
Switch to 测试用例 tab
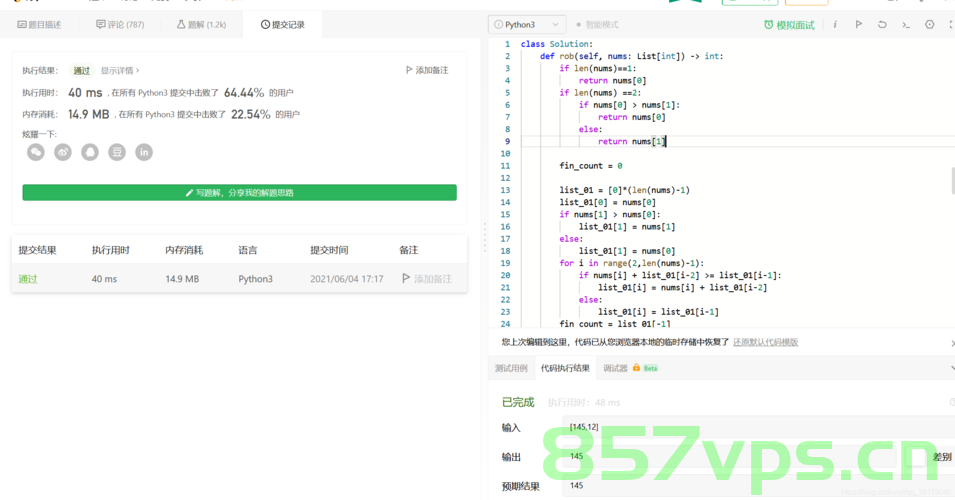511,368
